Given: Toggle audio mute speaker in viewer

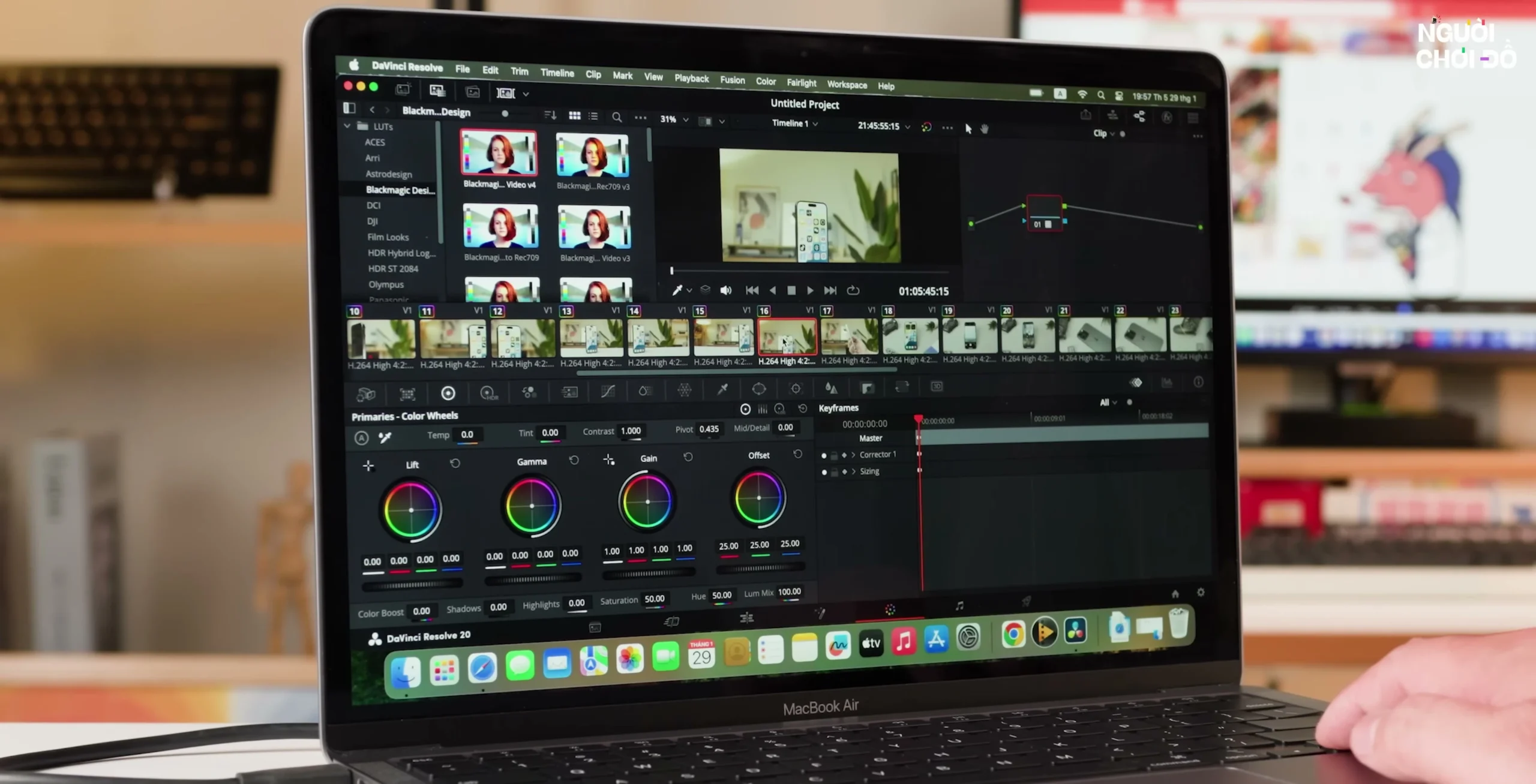Looking at the screenshot, I should tap(725, 290).
